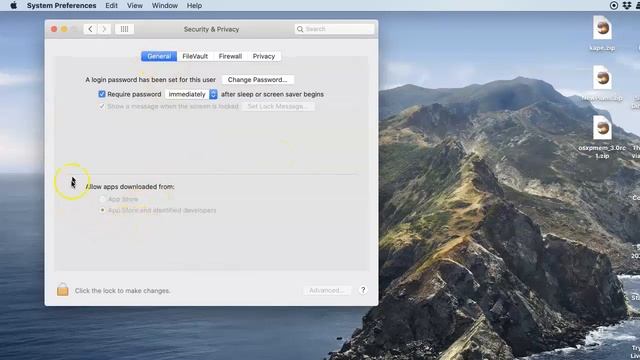Screen dimensions: 640x360
Task: Select the General tab
Action: pos(159,56)
